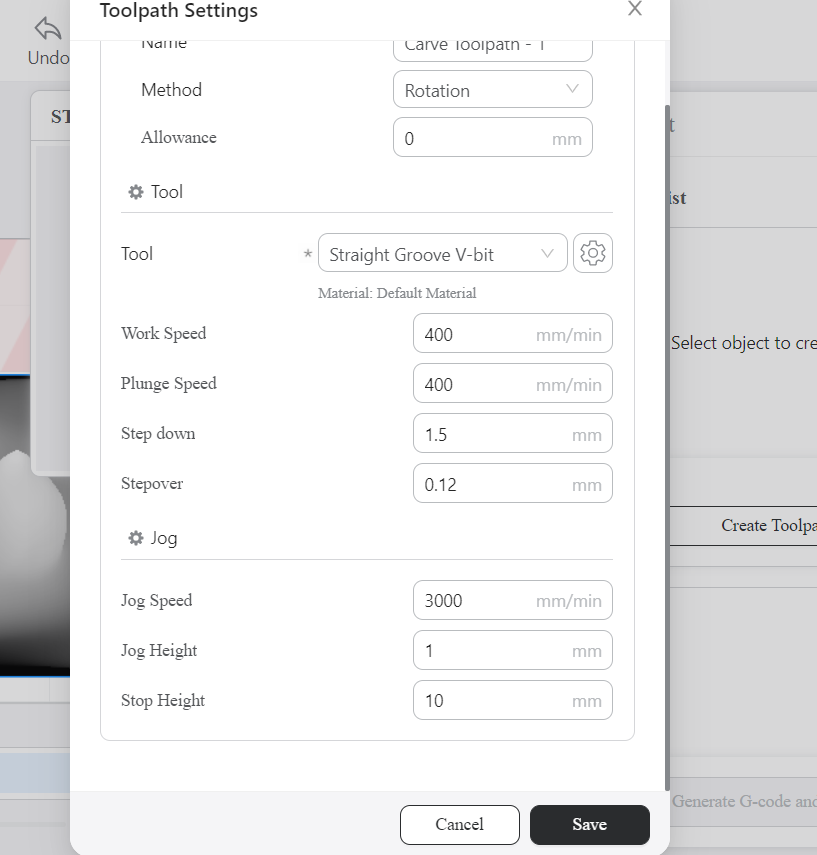Close the Toolpath Settings dialog with the X
Screen dimensions: 817x855
tap(634, 9)
